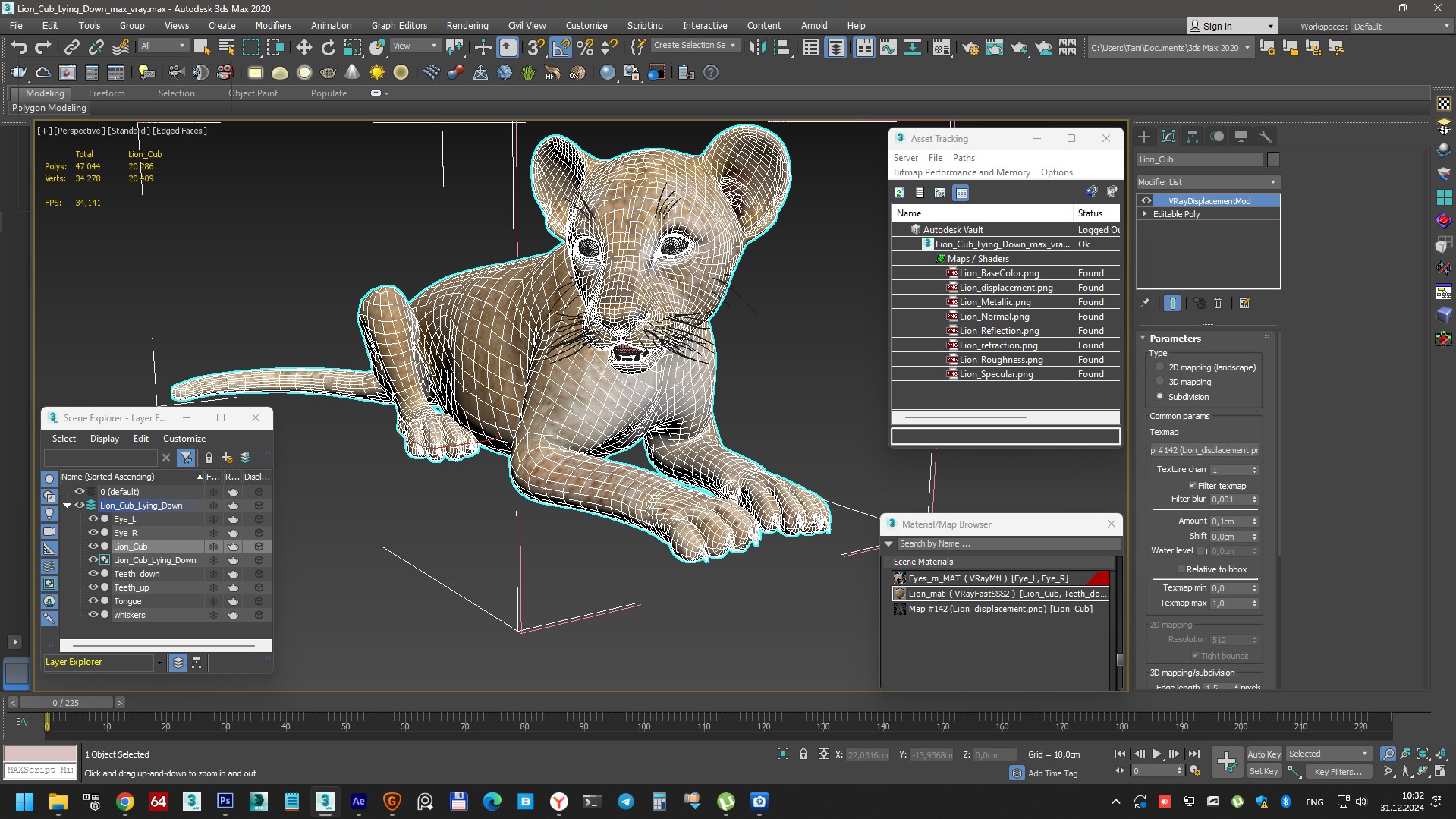Click the object color swatch beside Lion_Cub
Image resolution: width=1456 pixels, height=819 pixels.
[1273, 159]
